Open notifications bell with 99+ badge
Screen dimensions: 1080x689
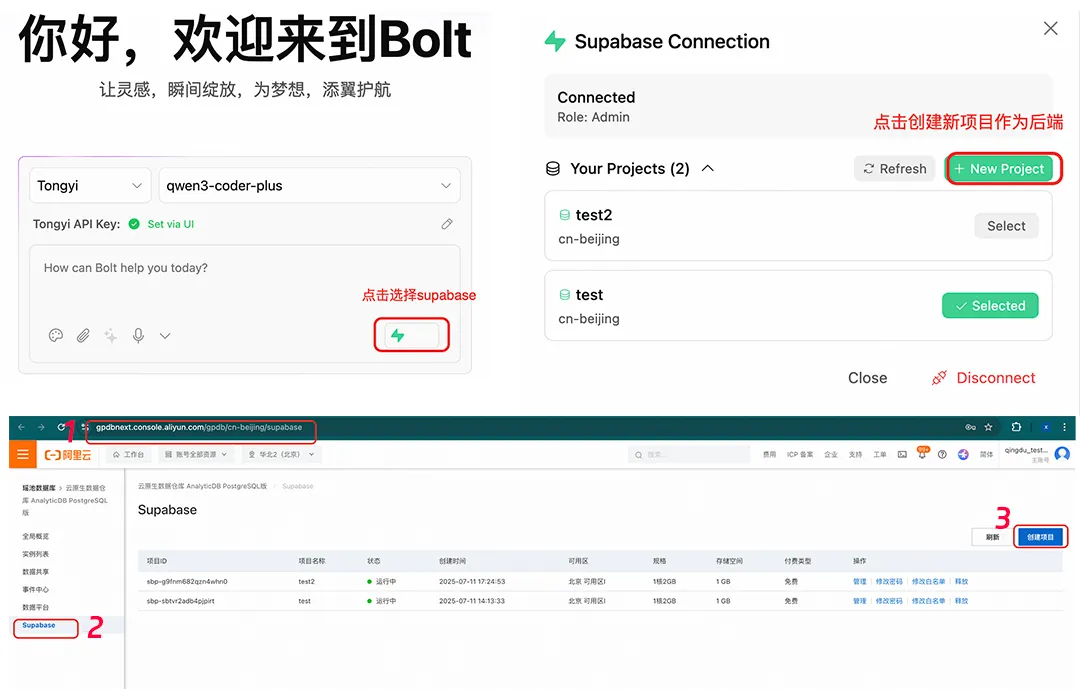pos(922,453)
